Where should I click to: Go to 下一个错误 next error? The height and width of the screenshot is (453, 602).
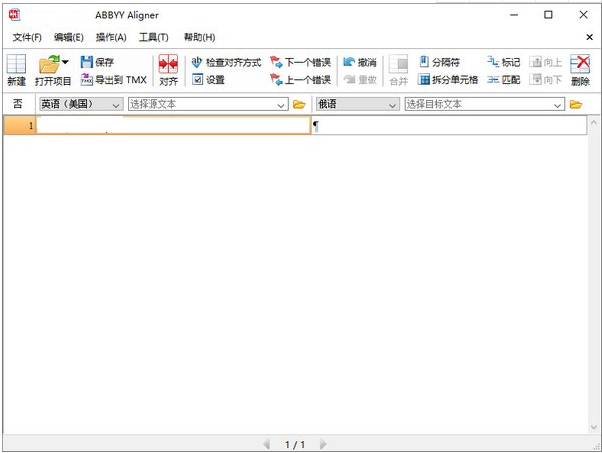click(300, 62)
